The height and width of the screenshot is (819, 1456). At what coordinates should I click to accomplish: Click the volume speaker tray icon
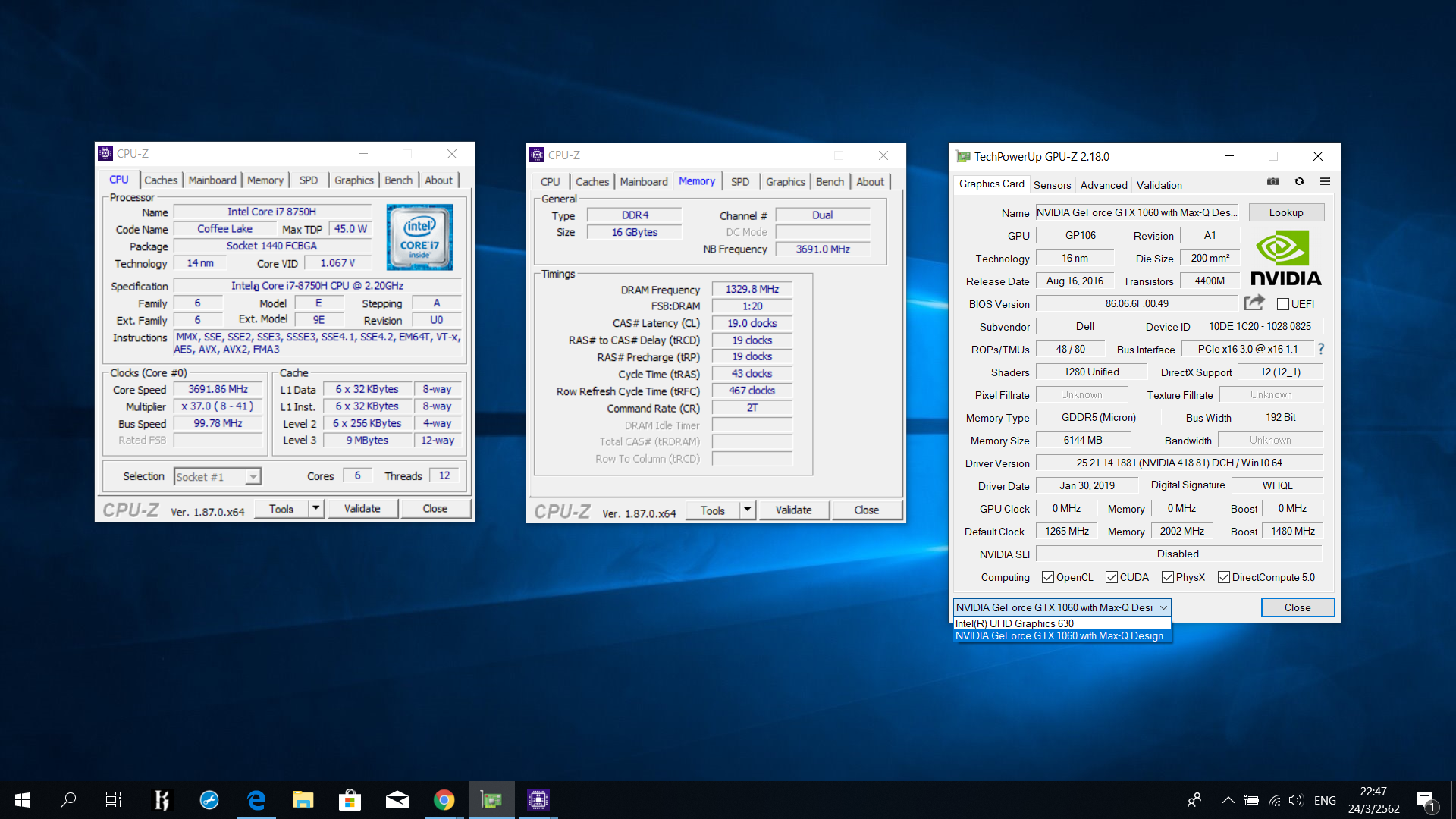(1296, 800)
